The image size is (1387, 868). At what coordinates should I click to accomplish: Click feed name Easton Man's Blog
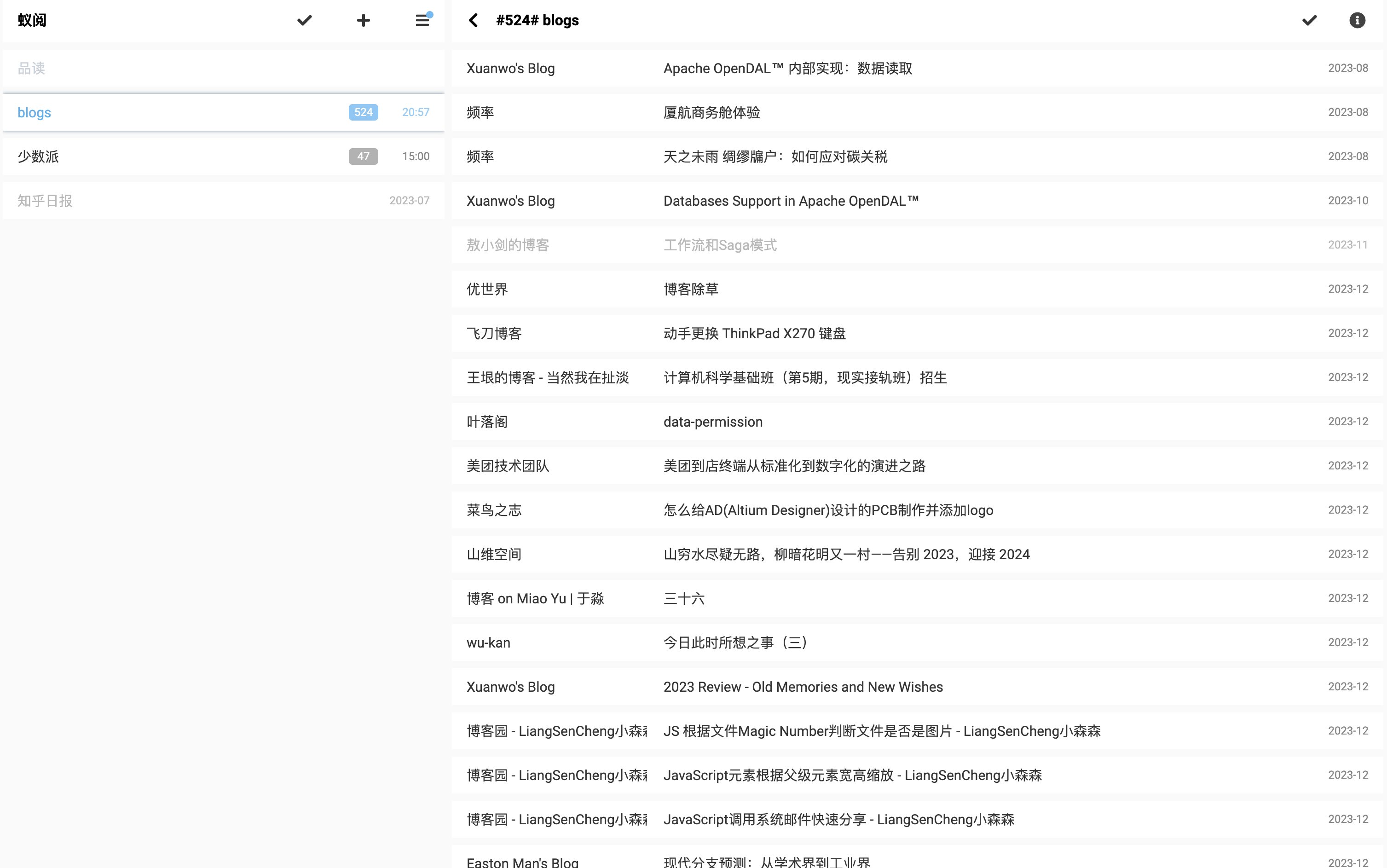click(523, 862)
